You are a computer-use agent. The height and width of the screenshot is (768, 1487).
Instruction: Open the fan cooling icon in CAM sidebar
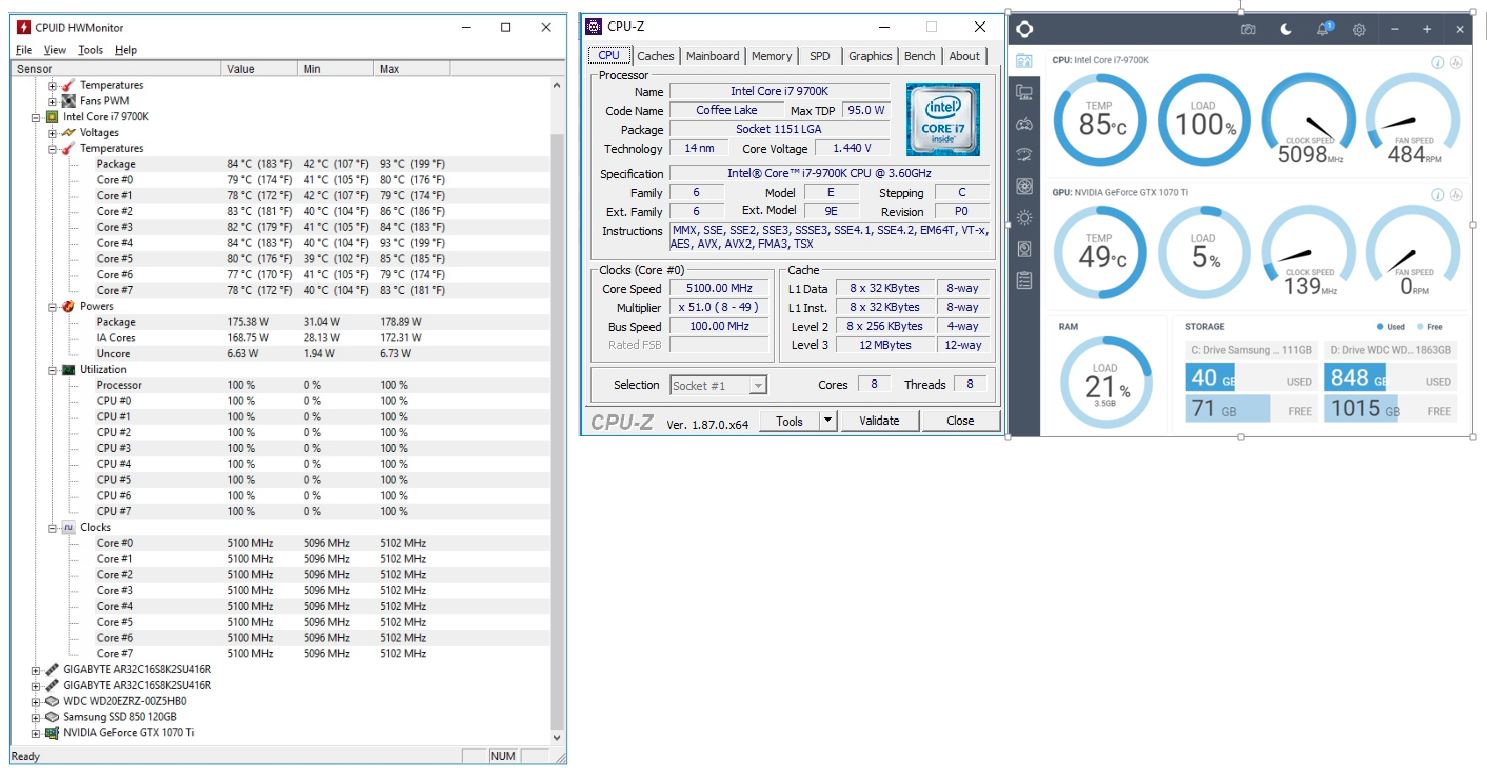coord(1024,186)
